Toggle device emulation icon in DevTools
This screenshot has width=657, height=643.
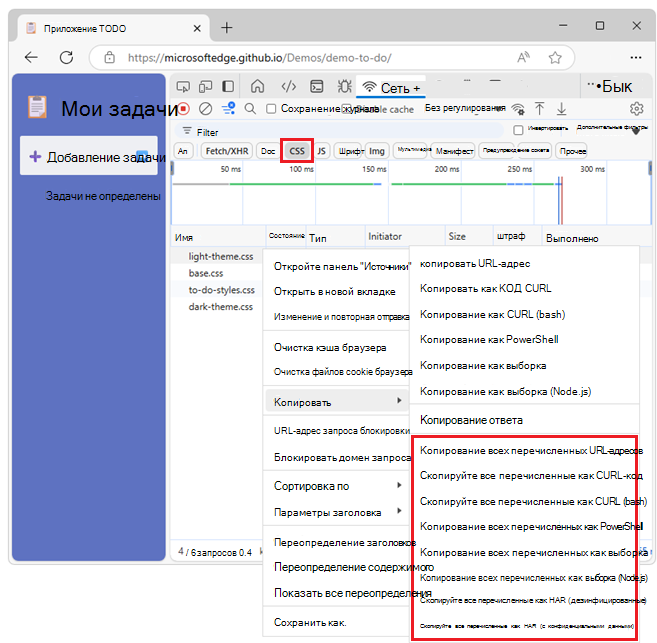coord(205,87)
